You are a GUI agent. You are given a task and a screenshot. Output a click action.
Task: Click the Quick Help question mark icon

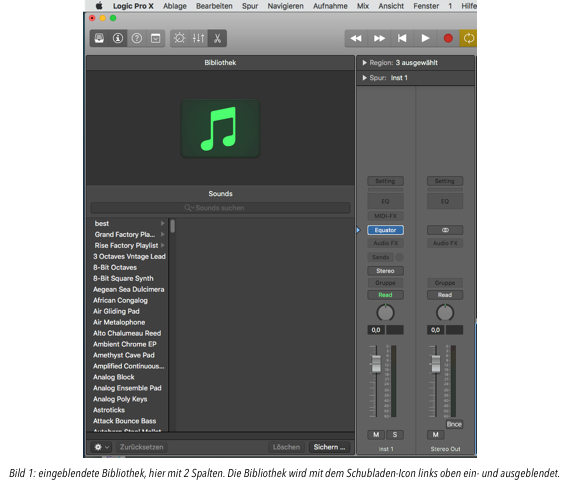coord(136,38)
